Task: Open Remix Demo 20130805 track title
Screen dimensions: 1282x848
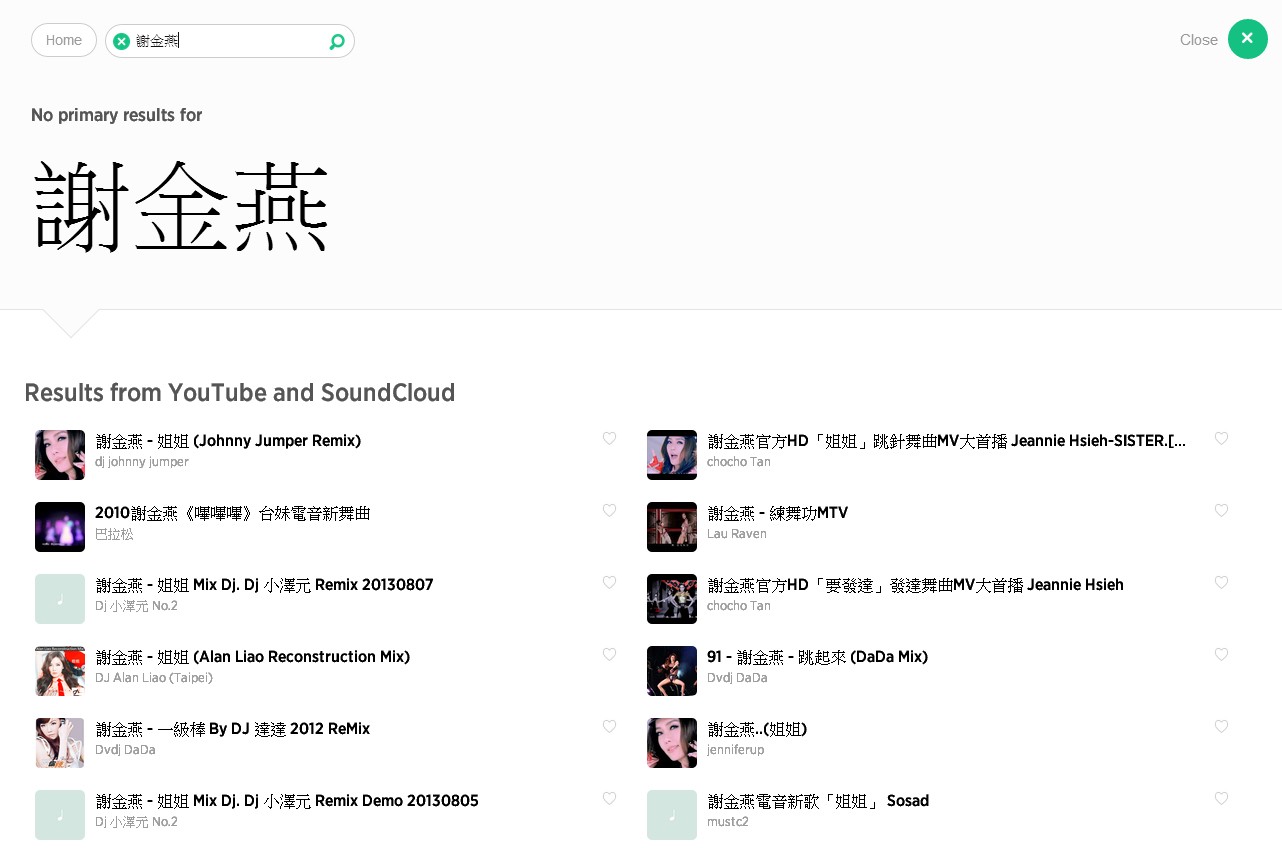Action: 287,801
